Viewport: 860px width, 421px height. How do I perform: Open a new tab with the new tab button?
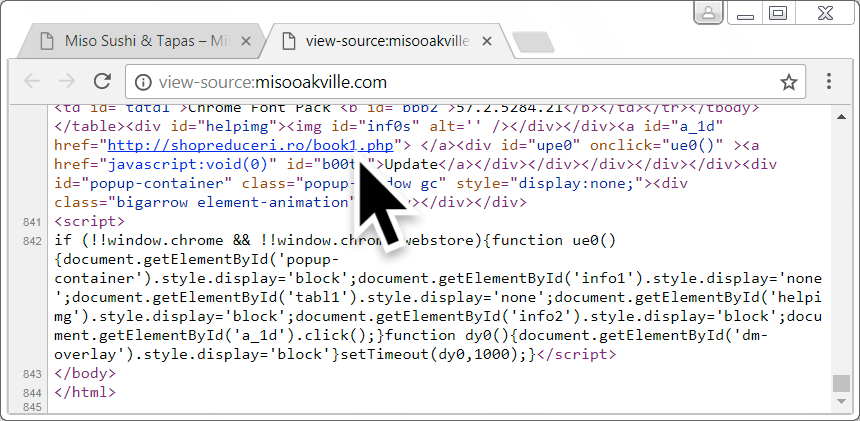533,42
